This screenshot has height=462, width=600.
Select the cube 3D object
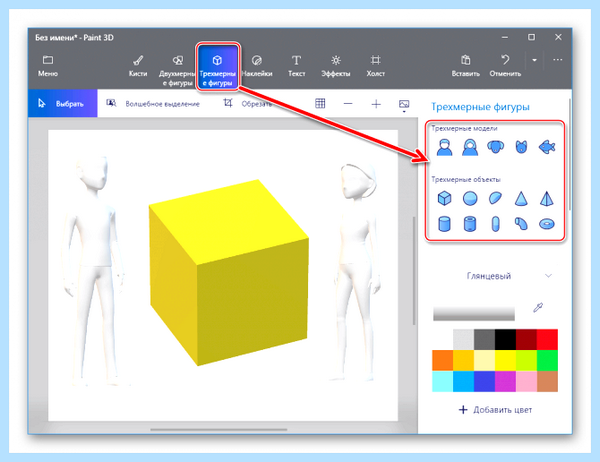(444, 198)
